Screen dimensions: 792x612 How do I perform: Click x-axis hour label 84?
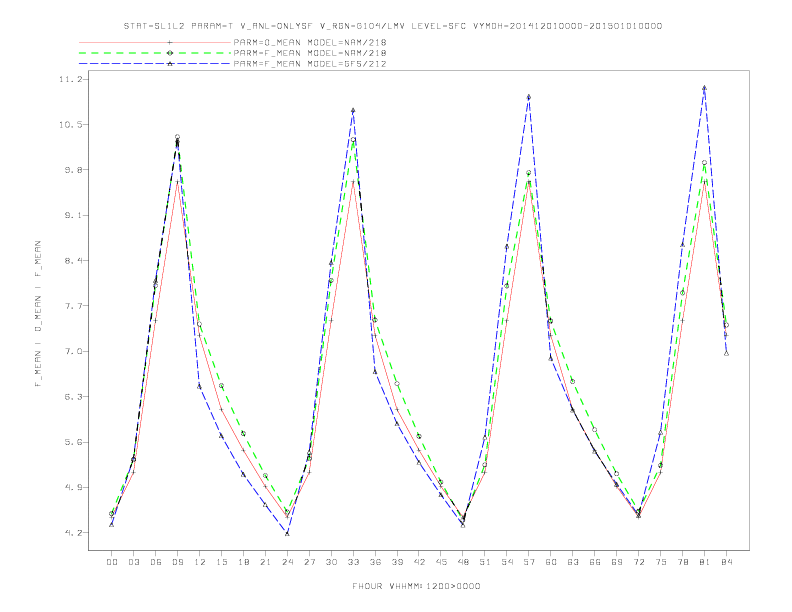[726, 562]
